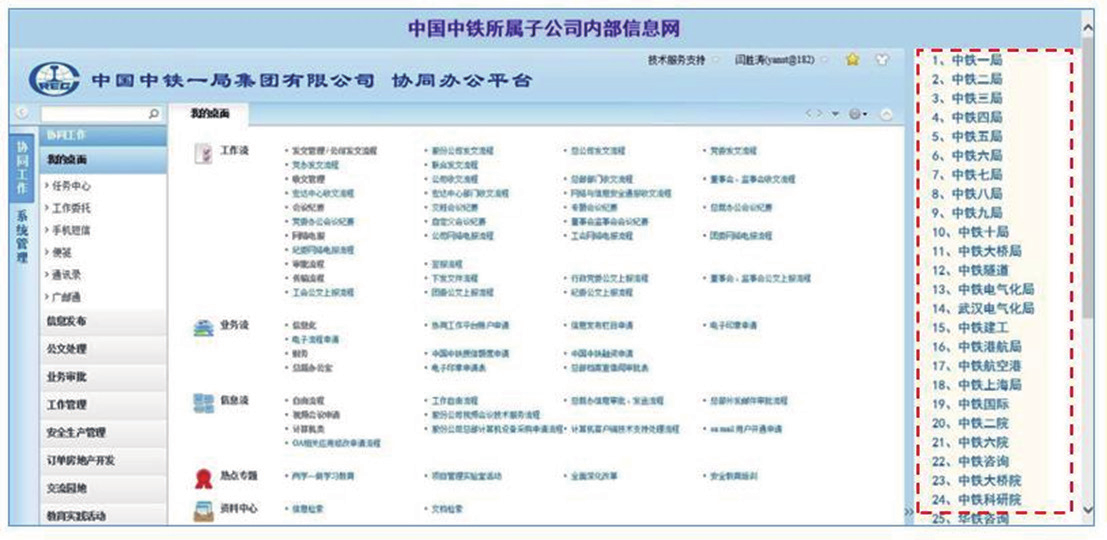Click the search magnifier icon
Image resolution: width=1107 pixels, height=540 pixels.
pos(154,113)
